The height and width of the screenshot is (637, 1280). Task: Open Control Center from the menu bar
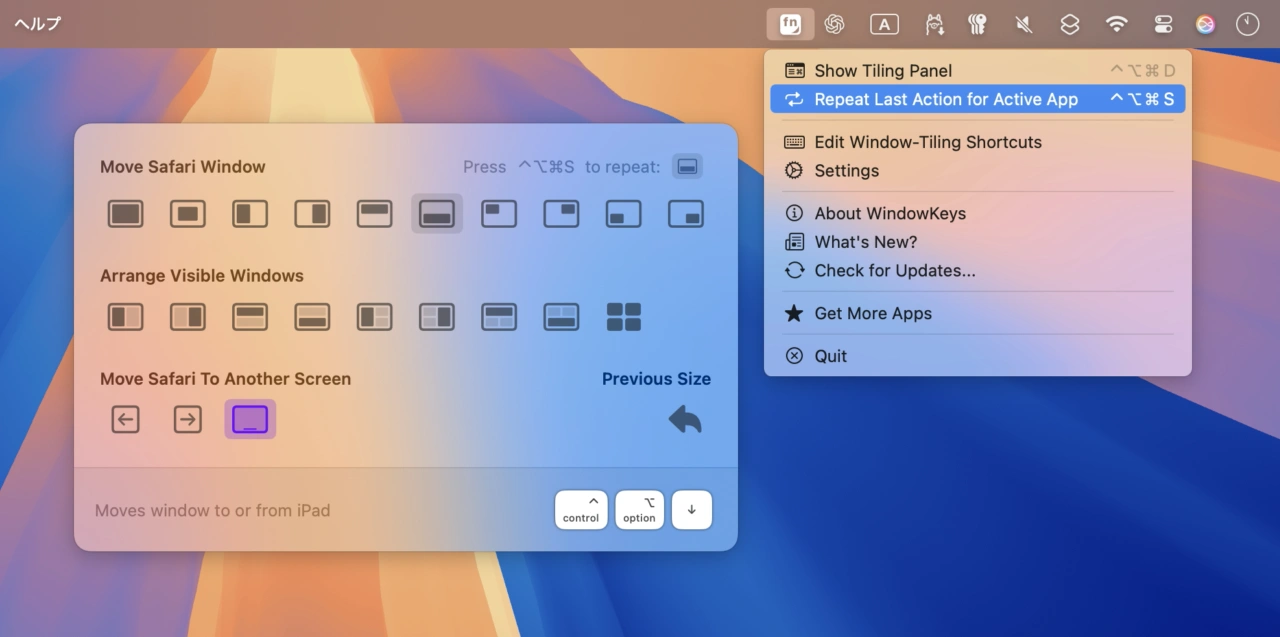(1163, 24)
